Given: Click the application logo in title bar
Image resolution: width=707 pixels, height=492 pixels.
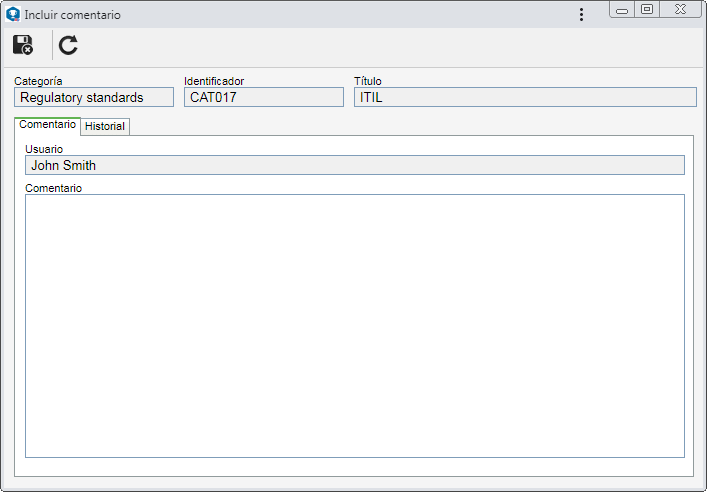Looking at the screenshot, I should pos(13,14).
